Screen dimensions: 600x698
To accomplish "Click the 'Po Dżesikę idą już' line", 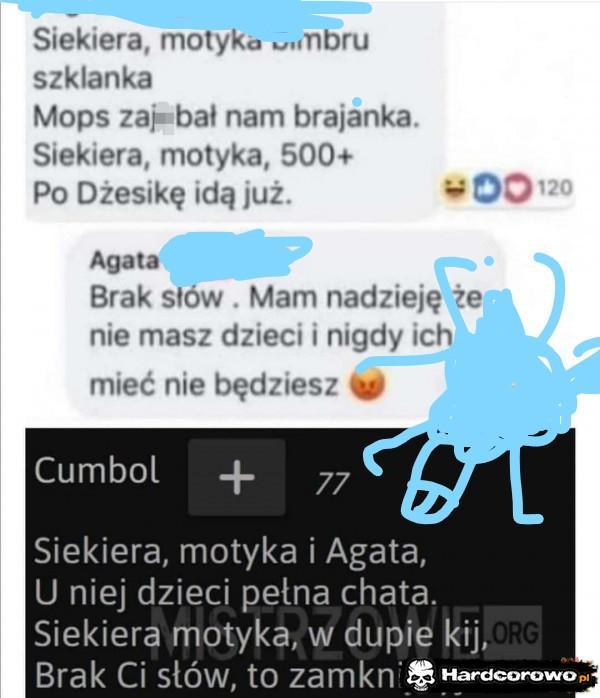I will 162,194.
